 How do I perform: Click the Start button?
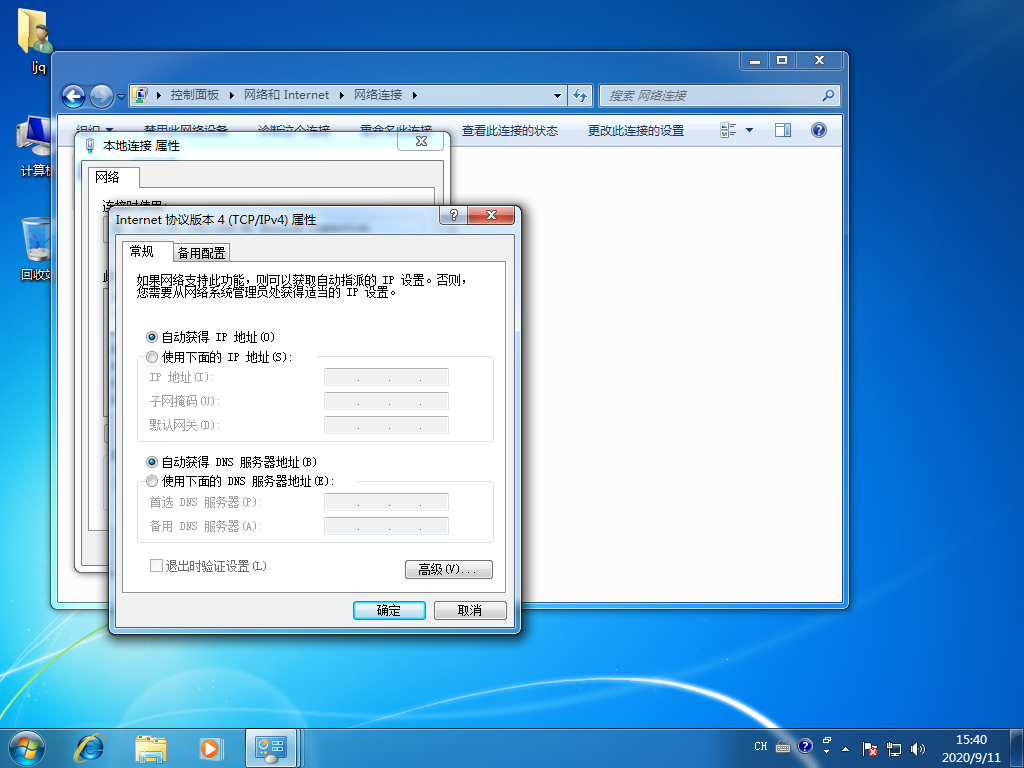[25, 747]
